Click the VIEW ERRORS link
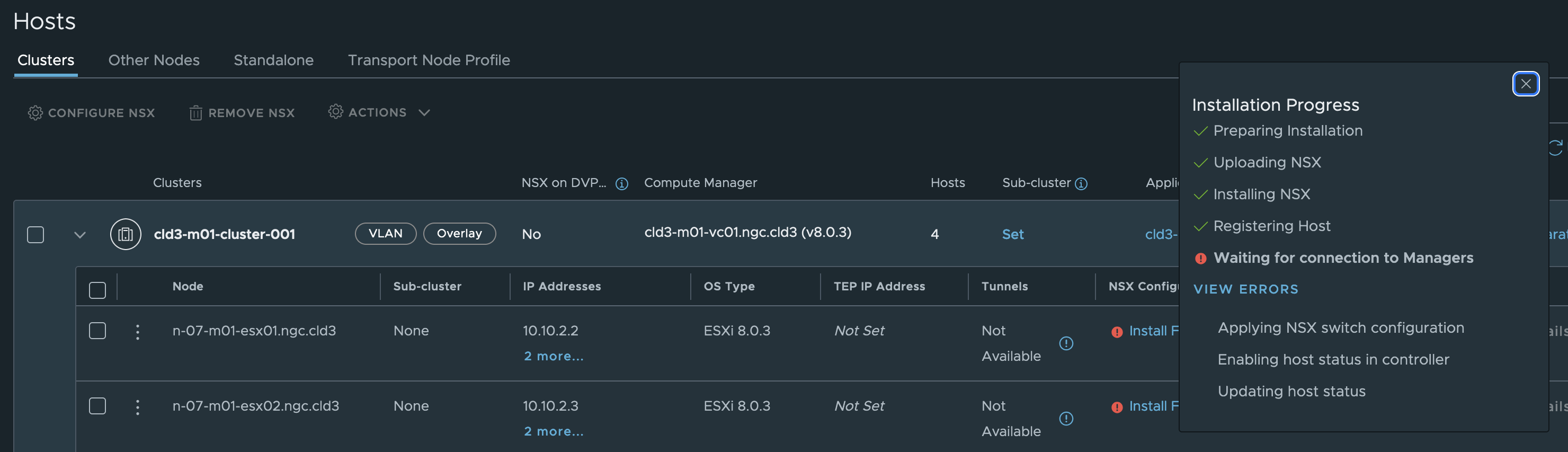 pyautogui.click(x=1245, y=289)
